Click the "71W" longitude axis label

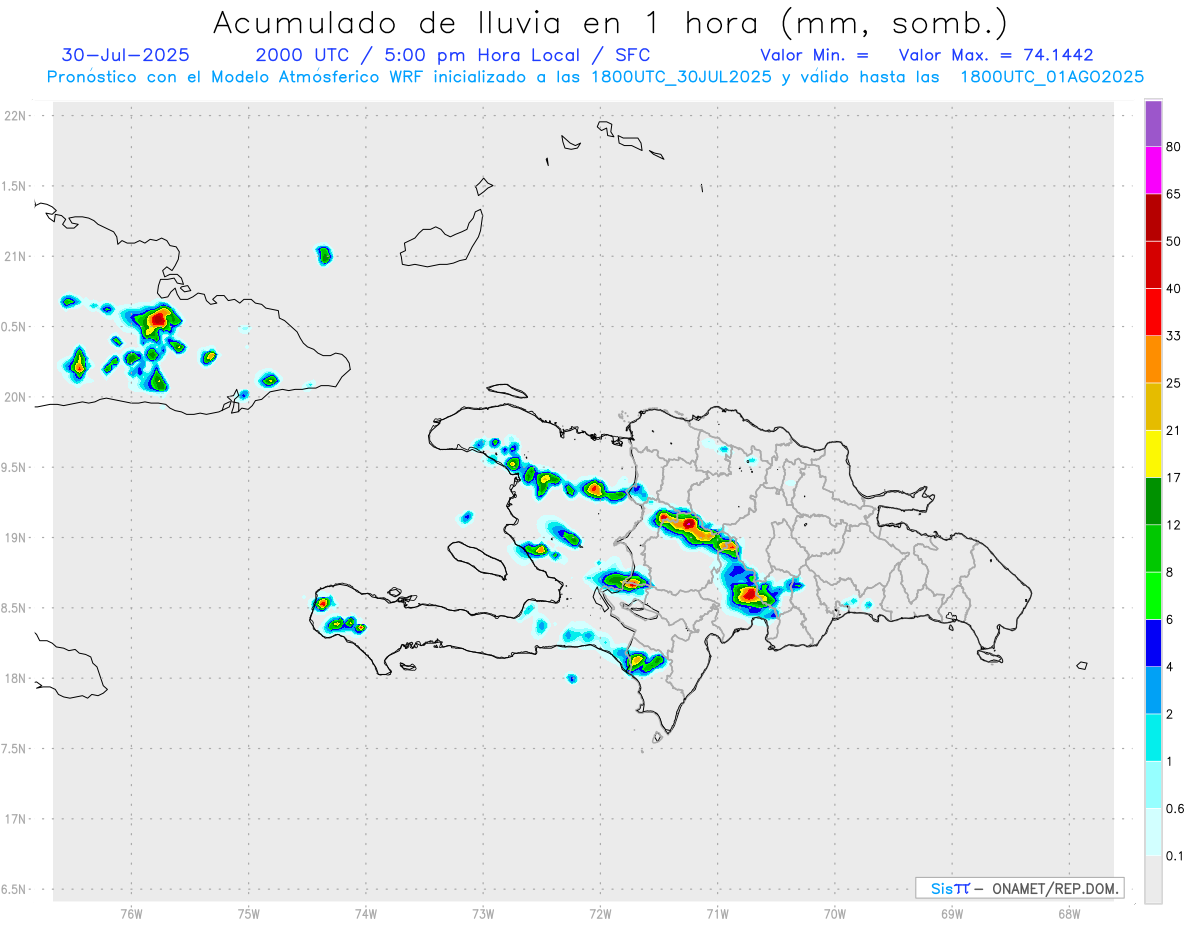click(x=717, y=914)
